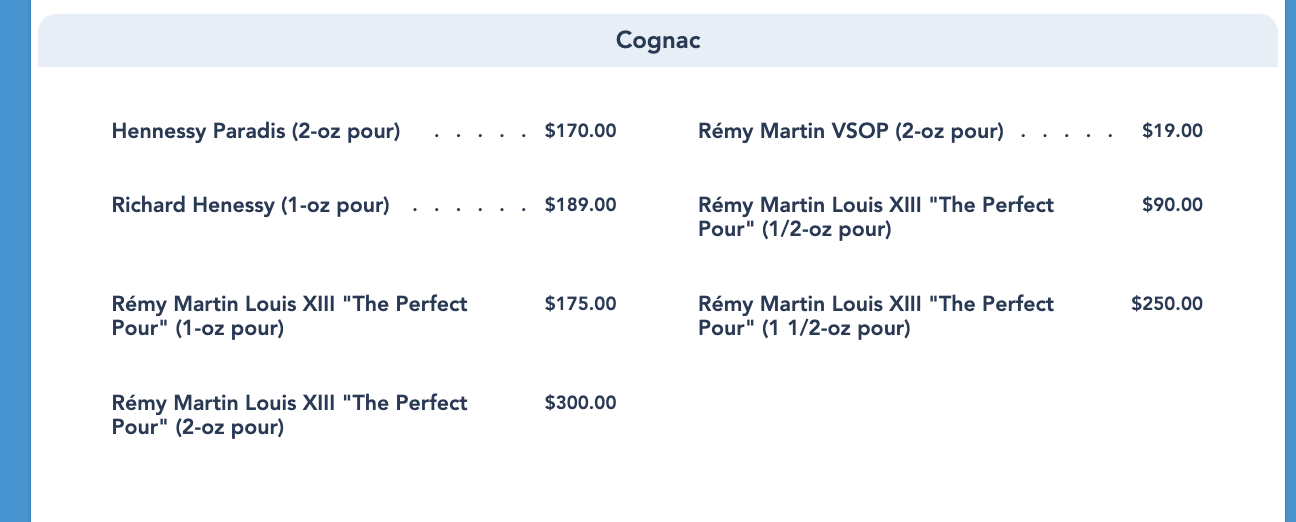The image size is (1296, 522).
Task: Click the $90.00 price
Action: point(1172,205)
